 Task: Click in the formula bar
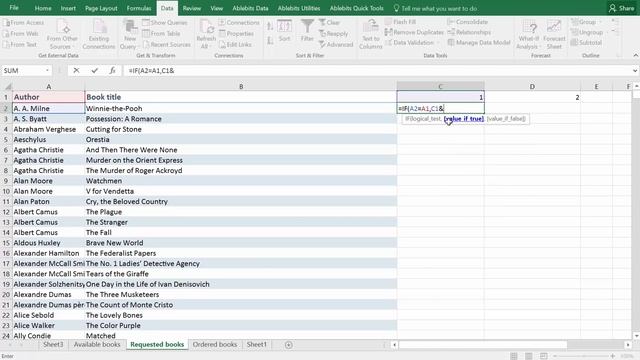tap(378, 71)
